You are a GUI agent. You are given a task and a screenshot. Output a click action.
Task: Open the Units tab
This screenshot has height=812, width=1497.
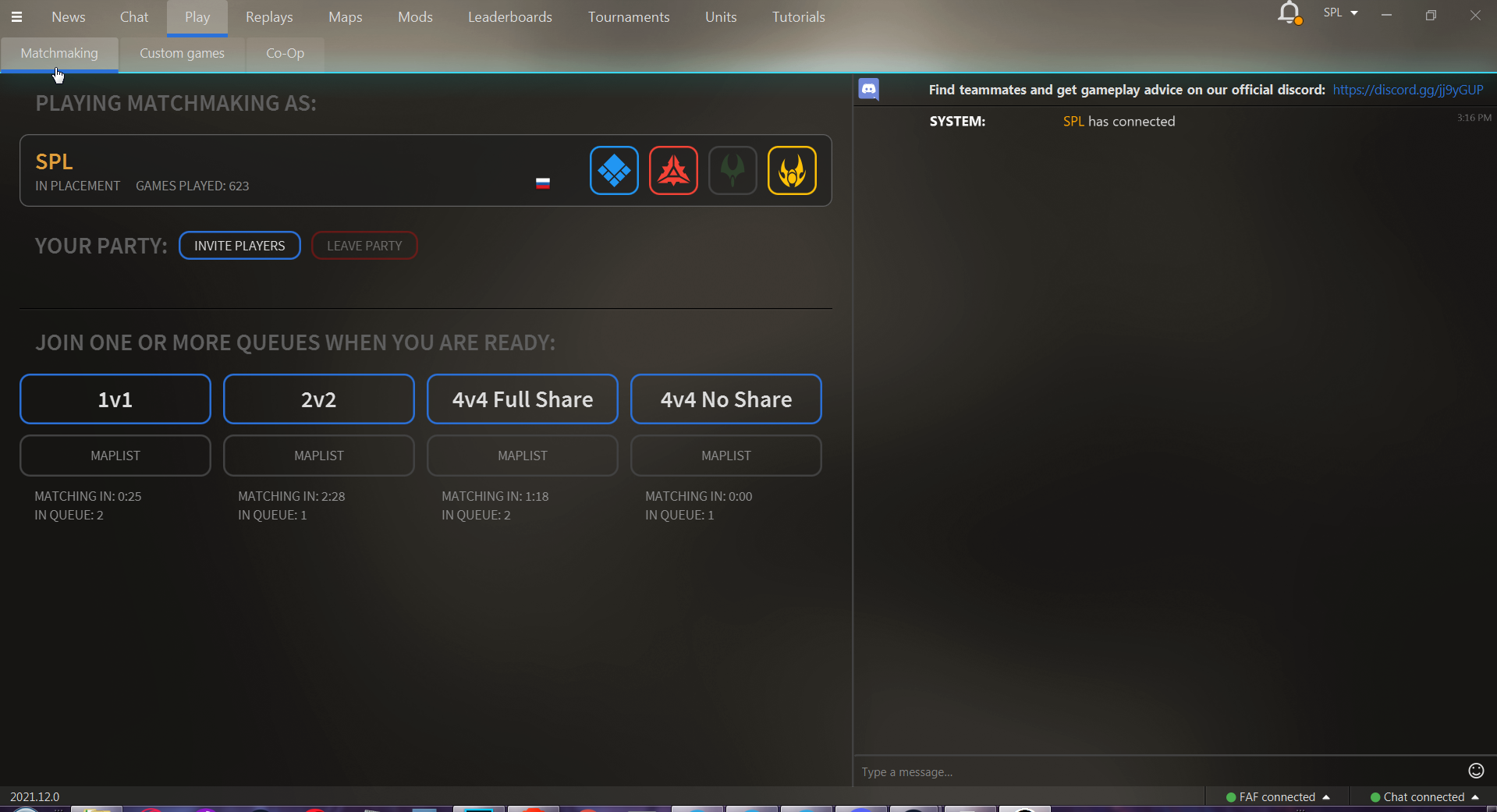point(721,17)
